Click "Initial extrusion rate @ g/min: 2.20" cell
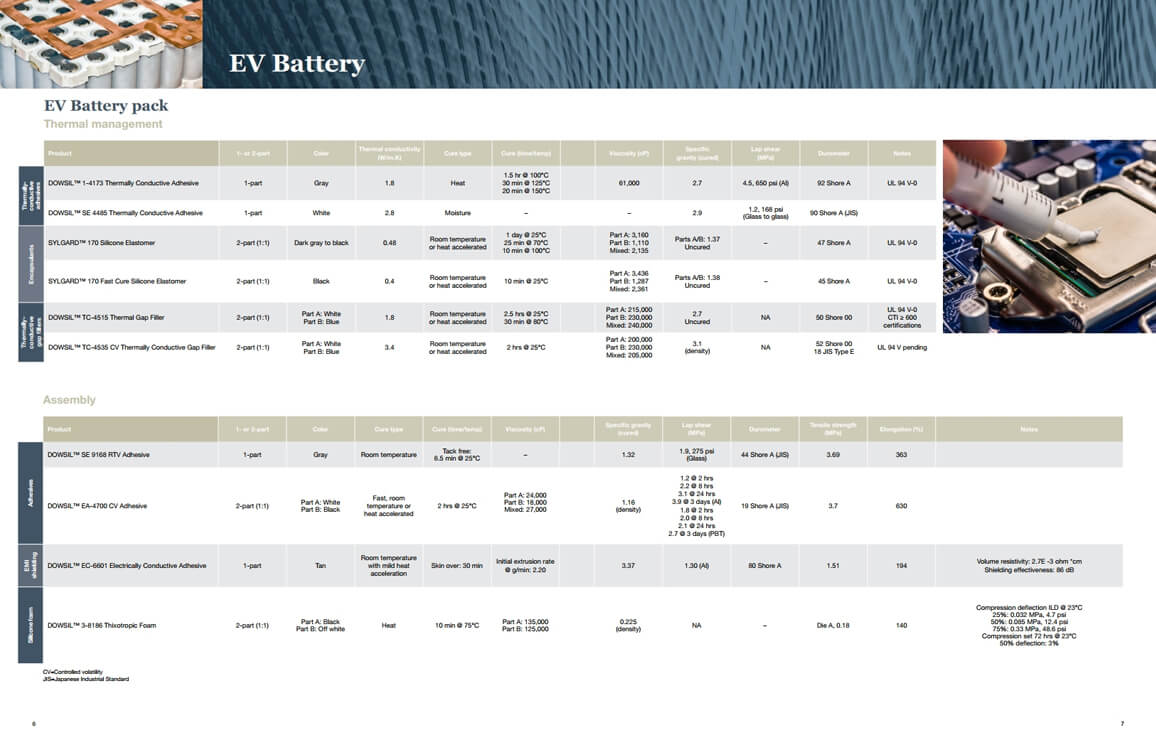The image size is (1156, 743). tap(525, 565)
